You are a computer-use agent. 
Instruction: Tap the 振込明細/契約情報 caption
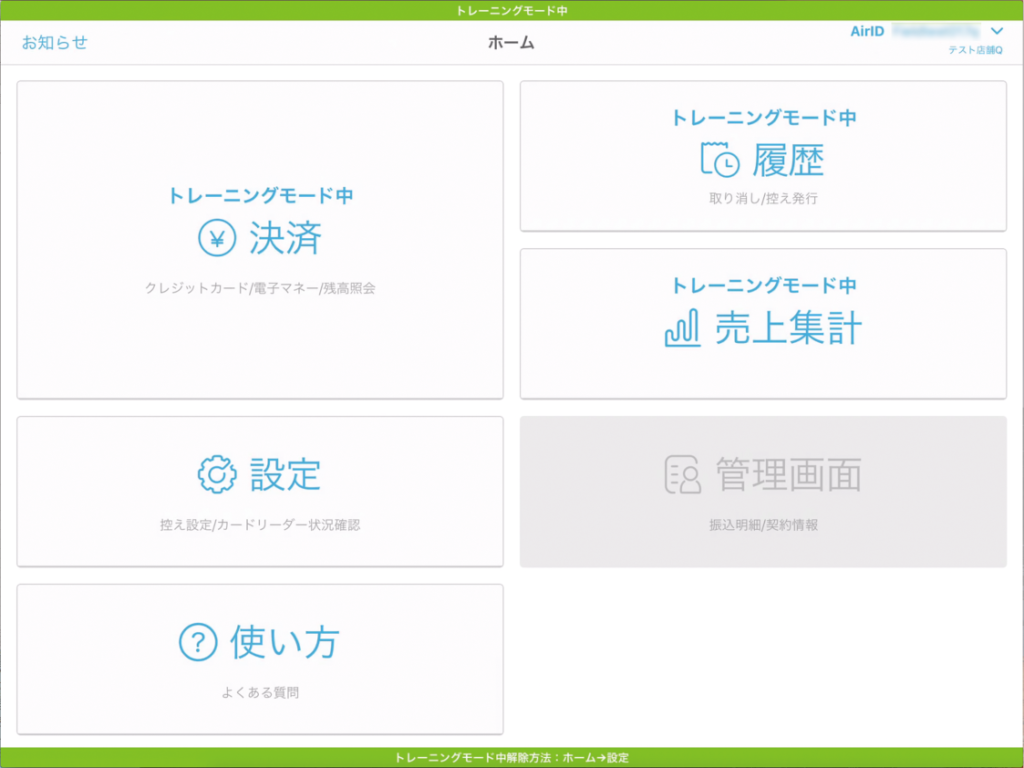[x=763, y=524]
